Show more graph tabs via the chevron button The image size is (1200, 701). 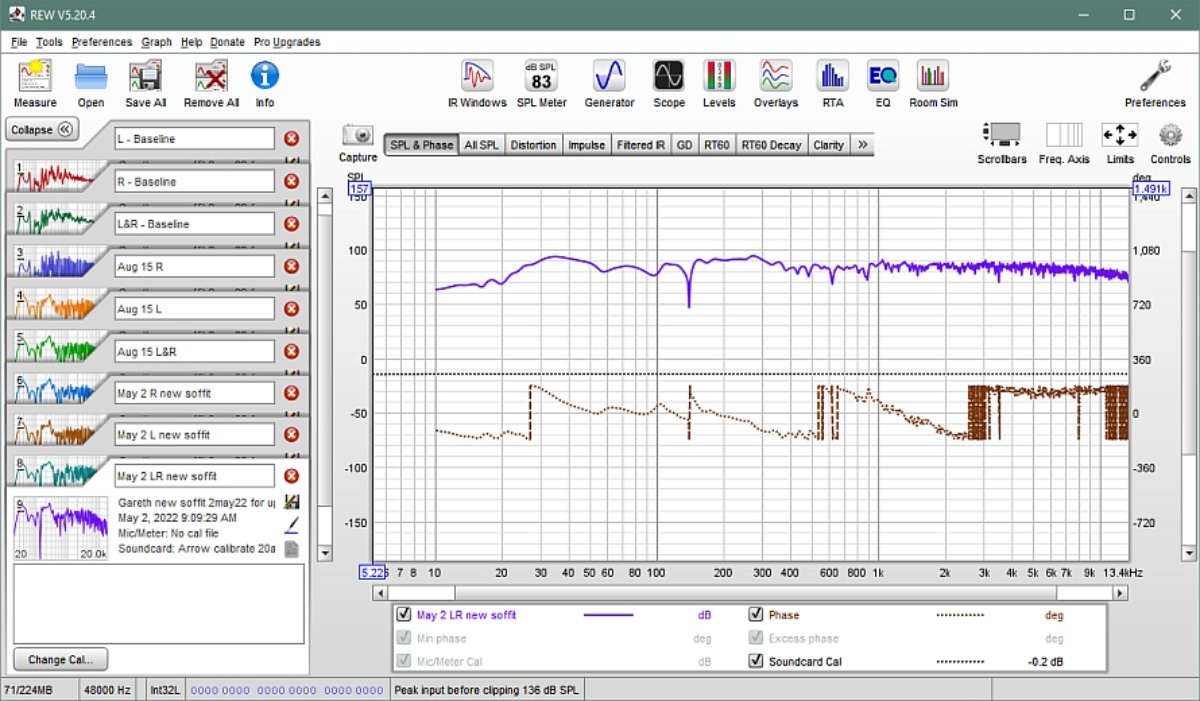click(863, 145)
